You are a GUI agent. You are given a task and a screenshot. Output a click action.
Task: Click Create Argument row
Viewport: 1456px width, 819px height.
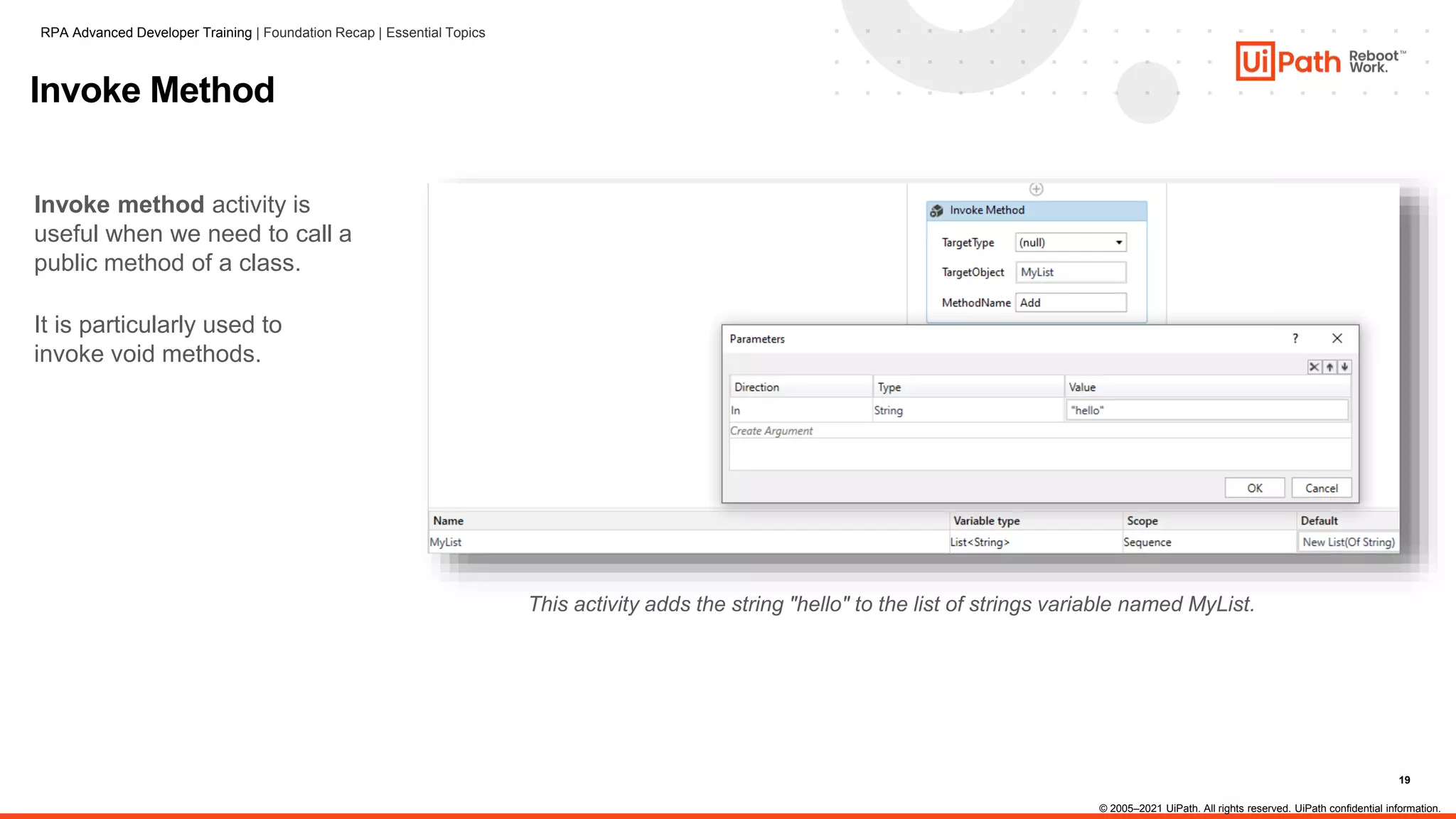tap(1039, 431)
